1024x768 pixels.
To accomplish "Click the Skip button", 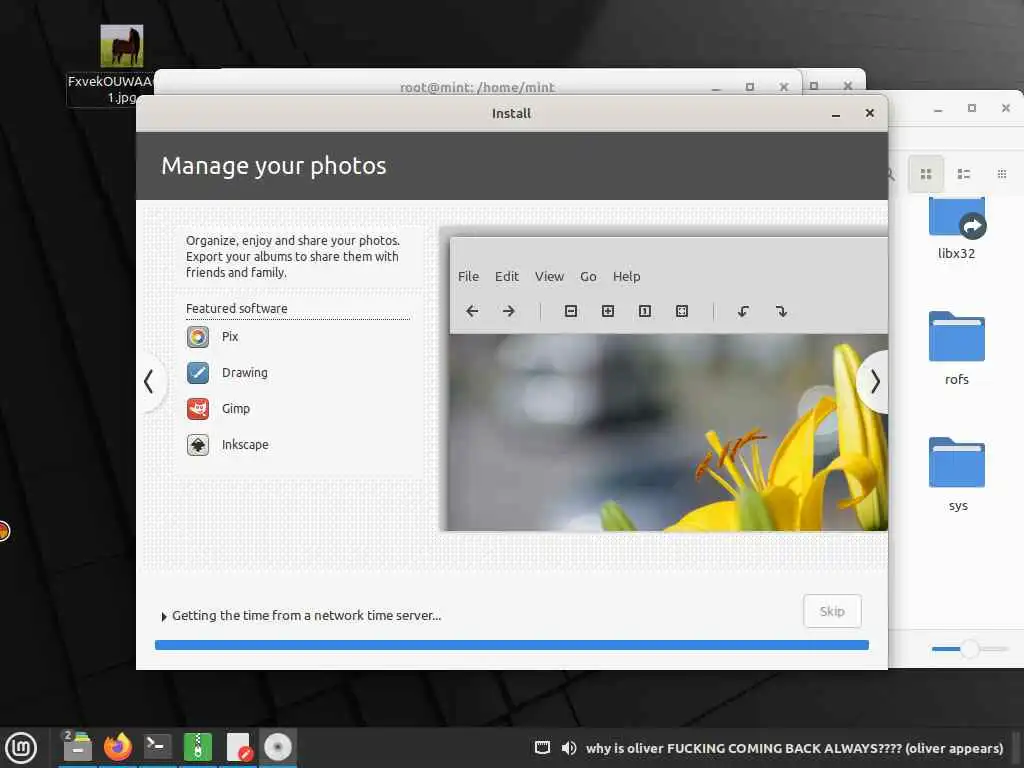I will (832, 611).
